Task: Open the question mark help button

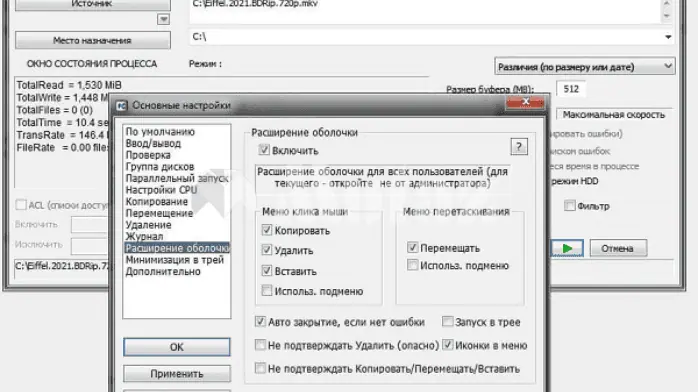Action: click(x=519, y=146)
